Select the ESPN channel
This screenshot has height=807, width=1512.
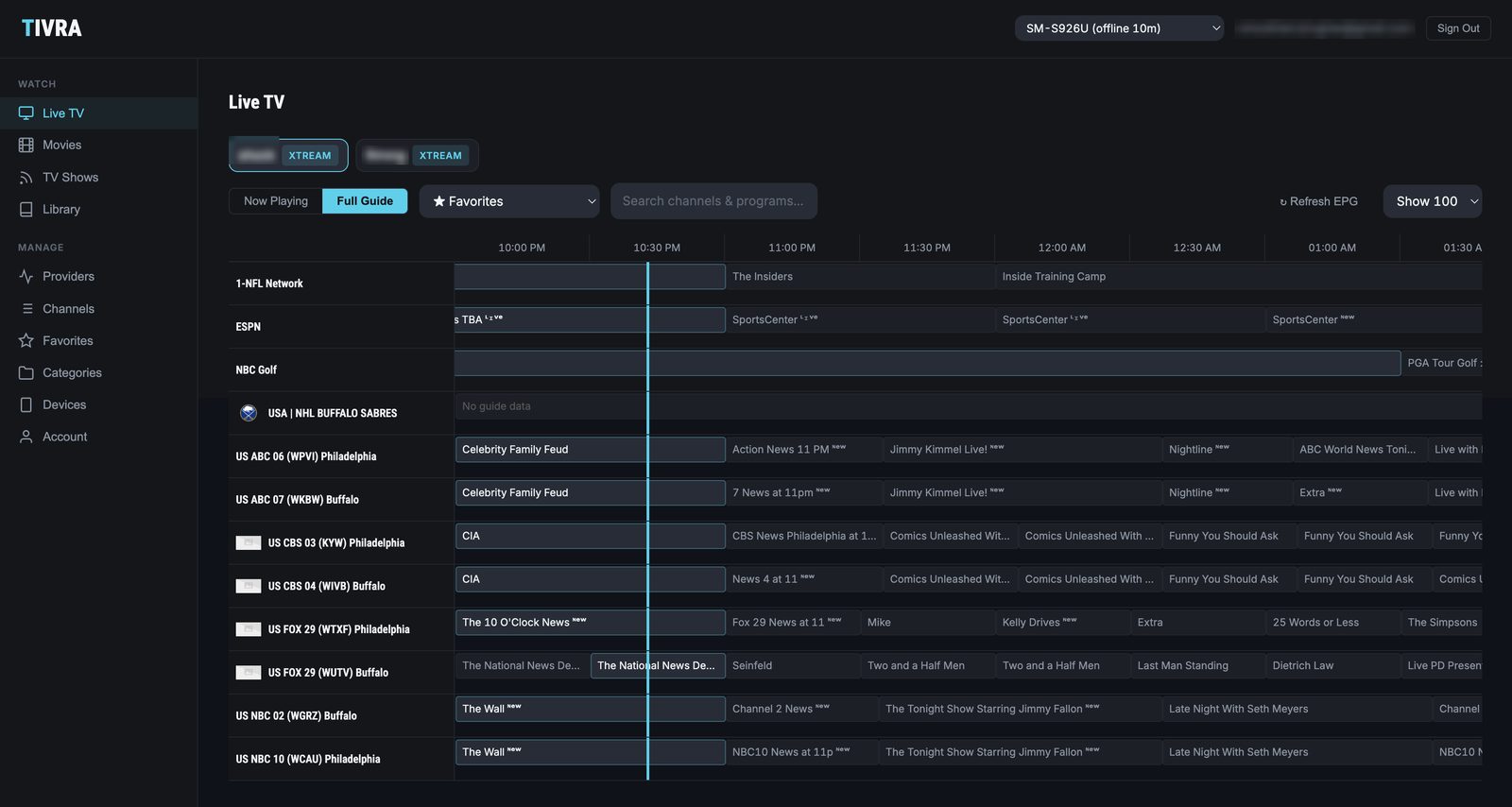[x=341, y=327]
